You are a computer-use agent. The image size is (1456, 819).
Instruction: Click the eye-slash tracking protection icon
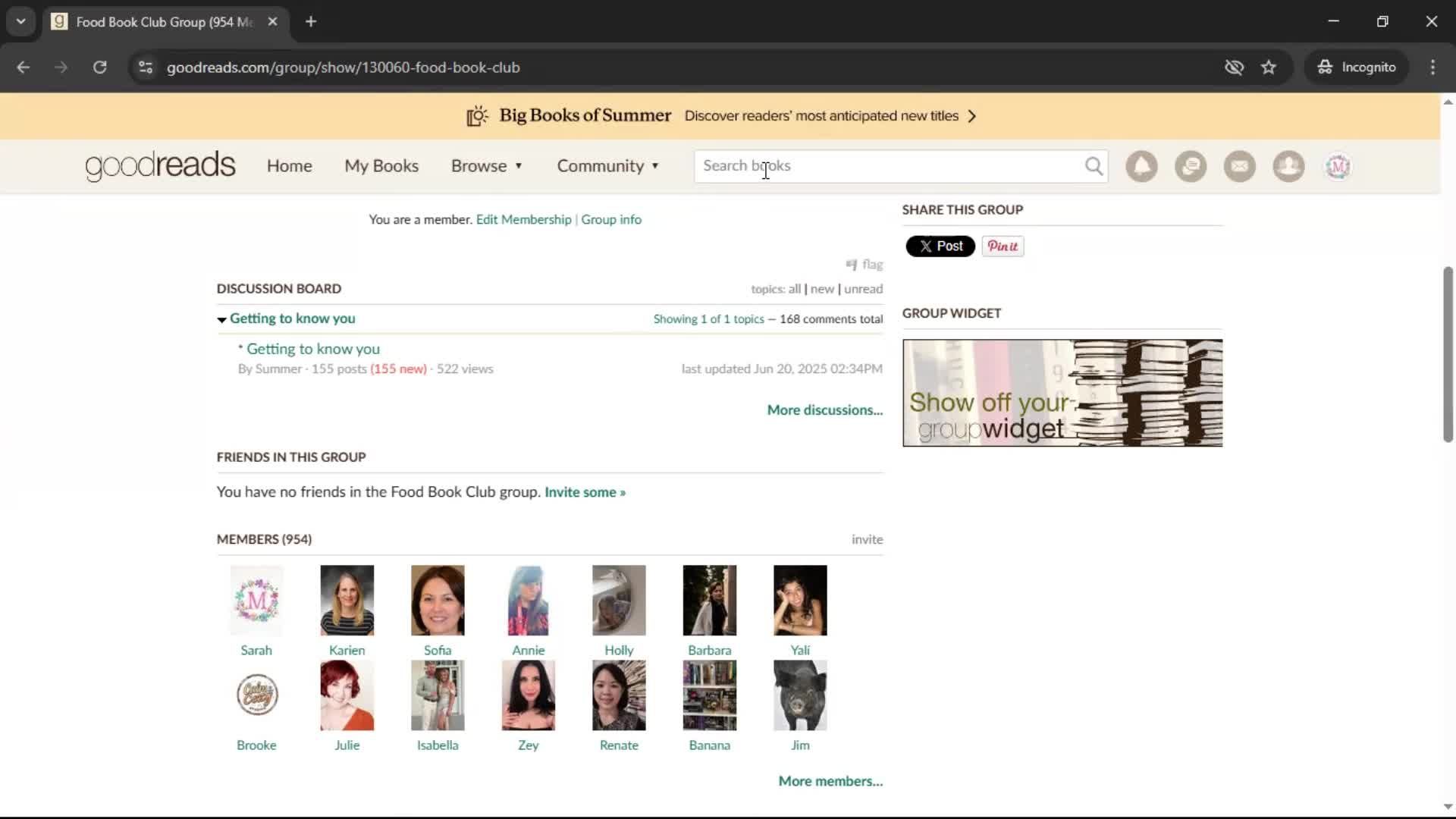[x=1234, y=67]
